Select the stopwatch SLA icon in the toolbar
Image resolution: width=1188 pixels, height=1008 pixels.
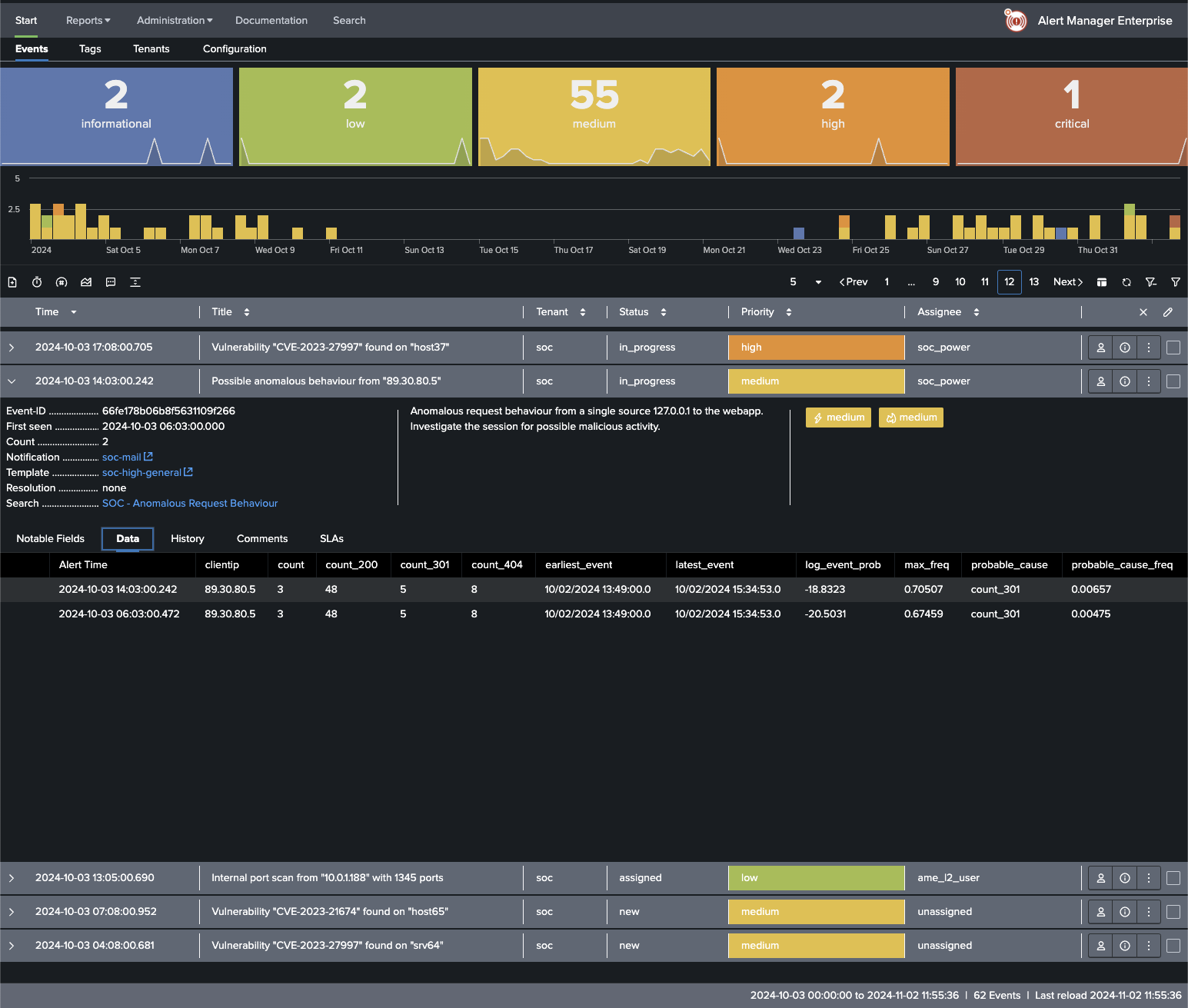pyautogui.click(x=36, y=282)
